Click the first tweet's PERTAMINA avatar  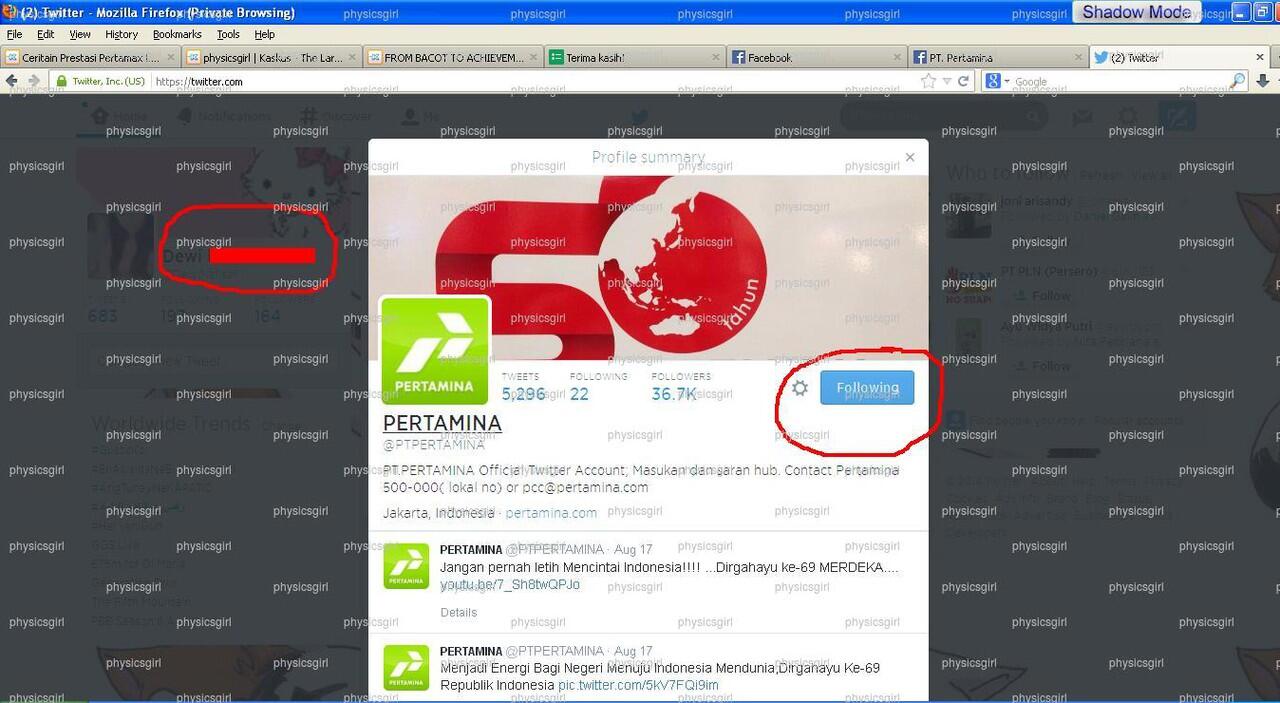click(407, 566)
